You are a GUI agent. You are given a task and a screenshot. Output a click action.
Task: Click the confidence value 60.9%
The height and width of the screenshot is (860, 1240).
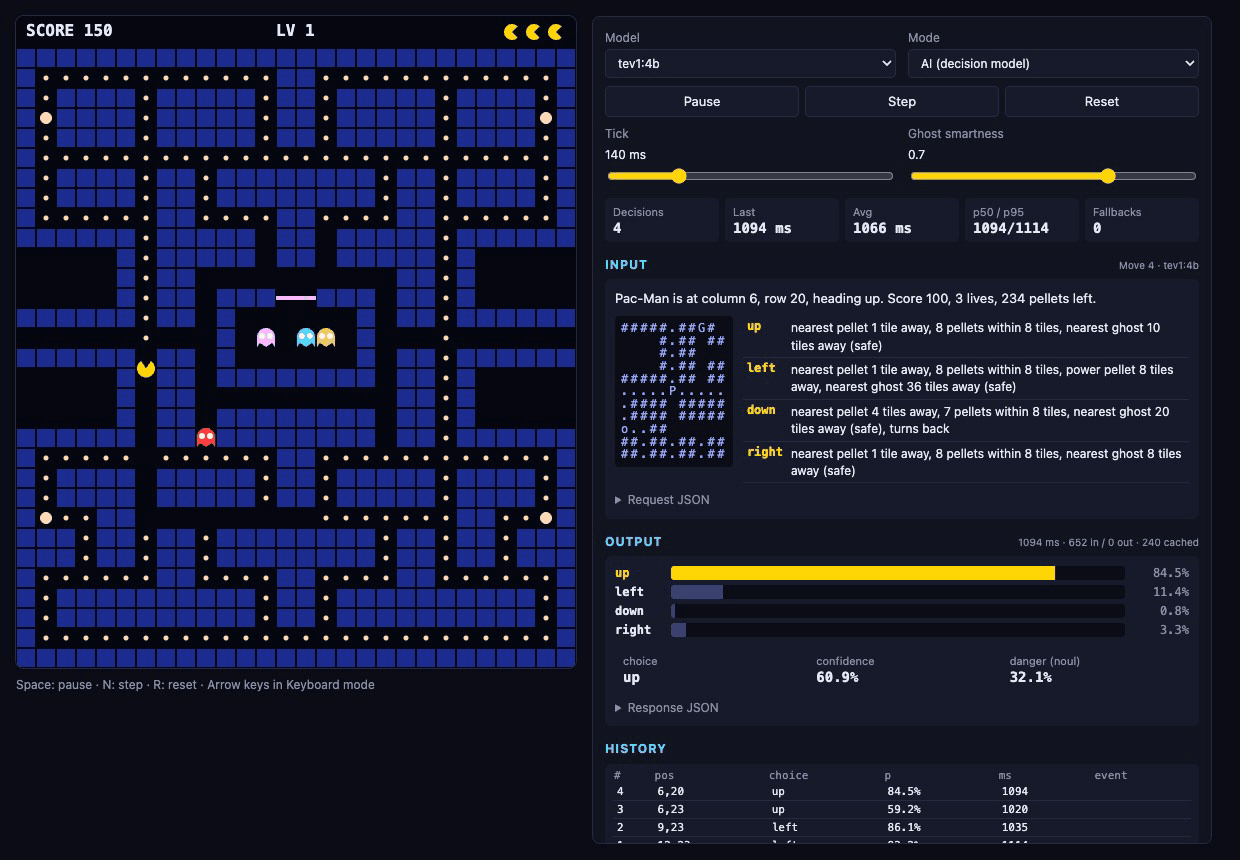pyautogui.click(x=837, y=677)
